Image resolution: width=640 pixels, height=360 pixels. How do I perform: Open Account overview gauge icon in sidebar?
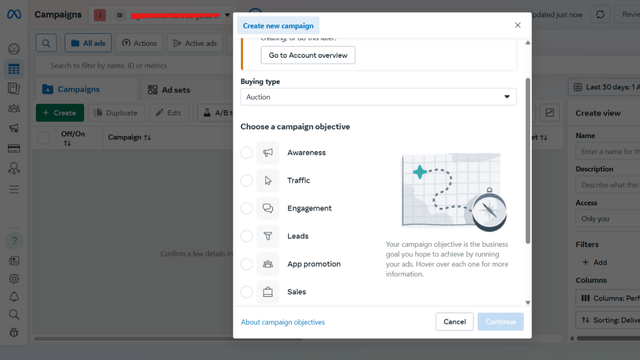pos(14,49)
